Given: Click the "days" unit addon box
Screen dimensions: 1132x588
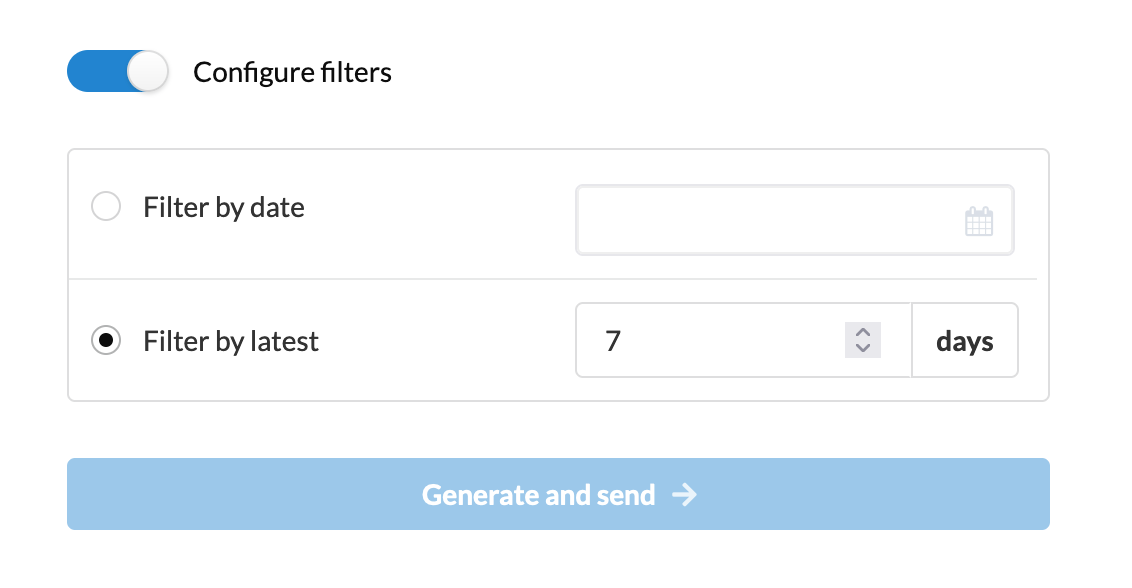Looking at the screenshot, I should [965, 340].
